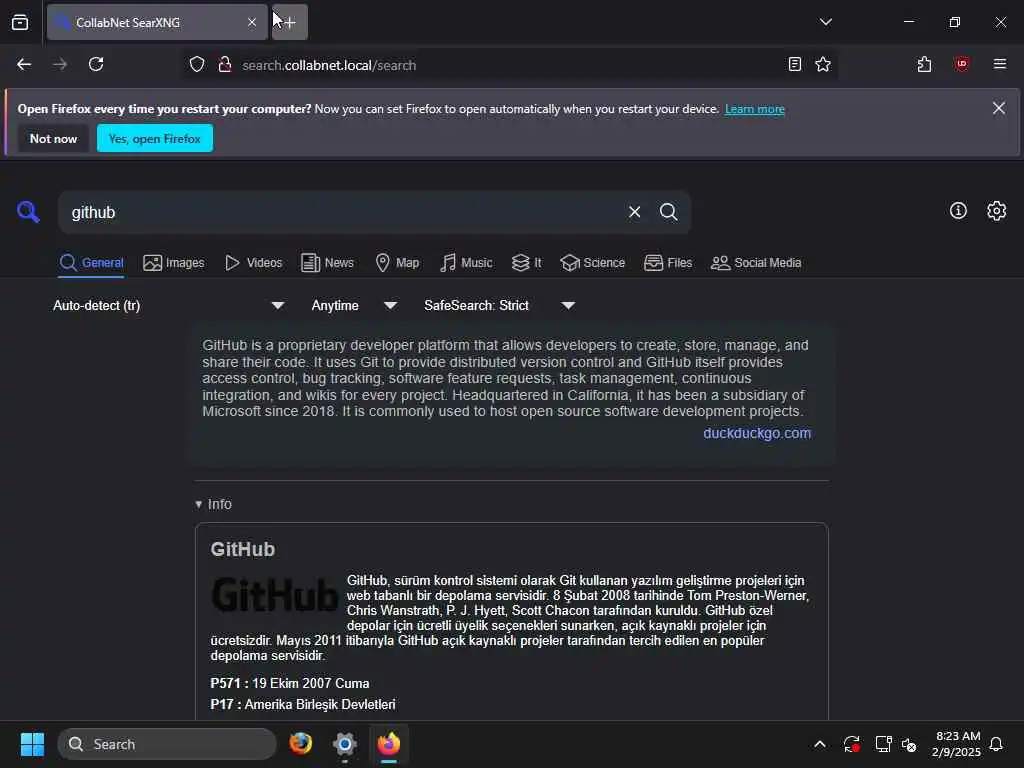Viewport: 1024px width, 768px height.
Task: Switch to Science category
Action: tap(592, 263)
